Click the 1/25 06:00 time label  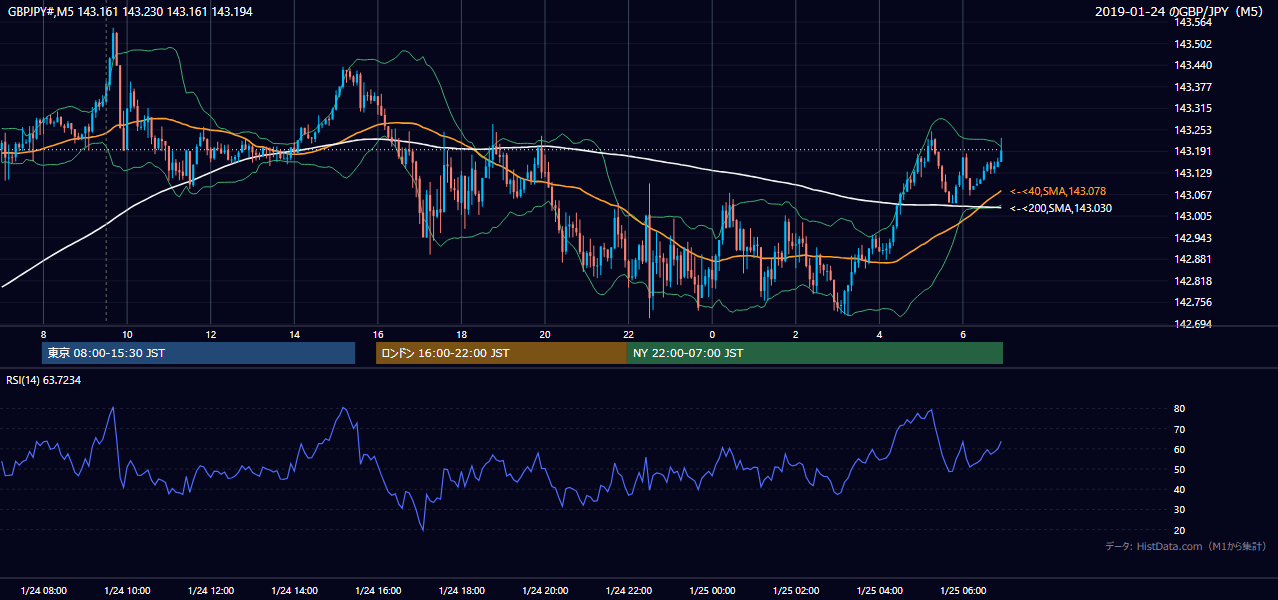pyautogui.click(x=963, y=591)
